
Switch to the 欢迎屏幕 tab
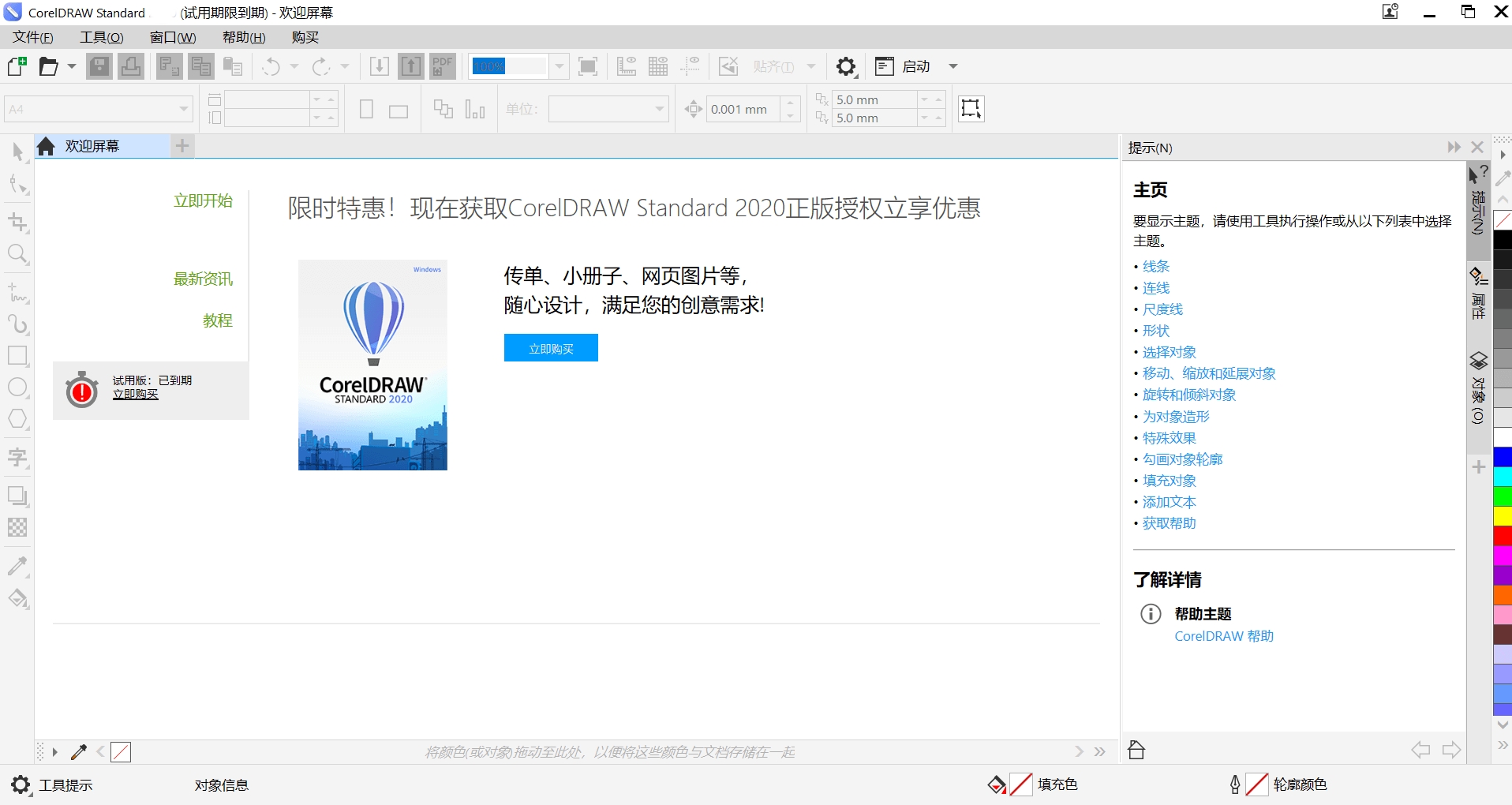click(x=92, y=145)
